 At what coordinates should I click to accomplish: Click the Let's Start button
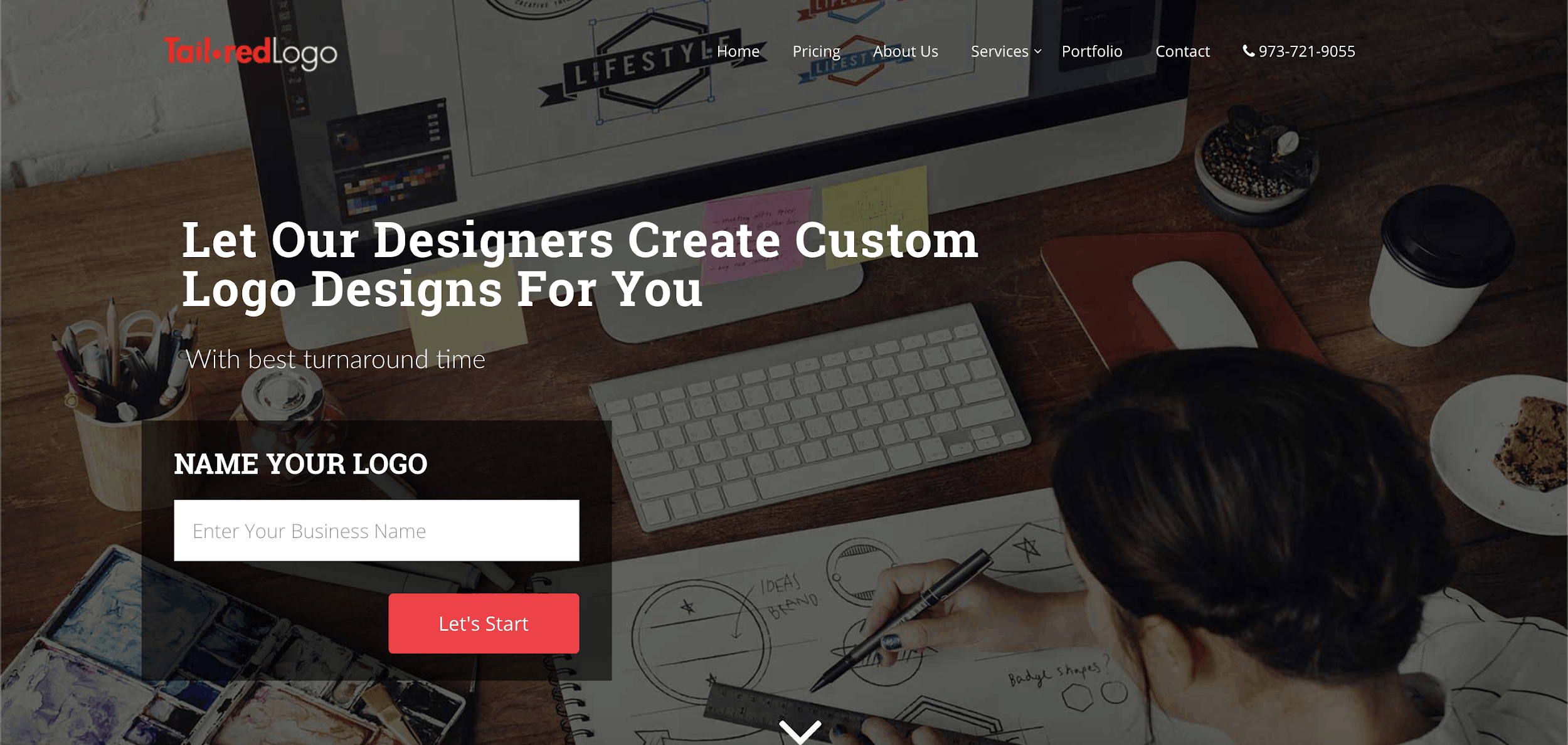(485, 623)
